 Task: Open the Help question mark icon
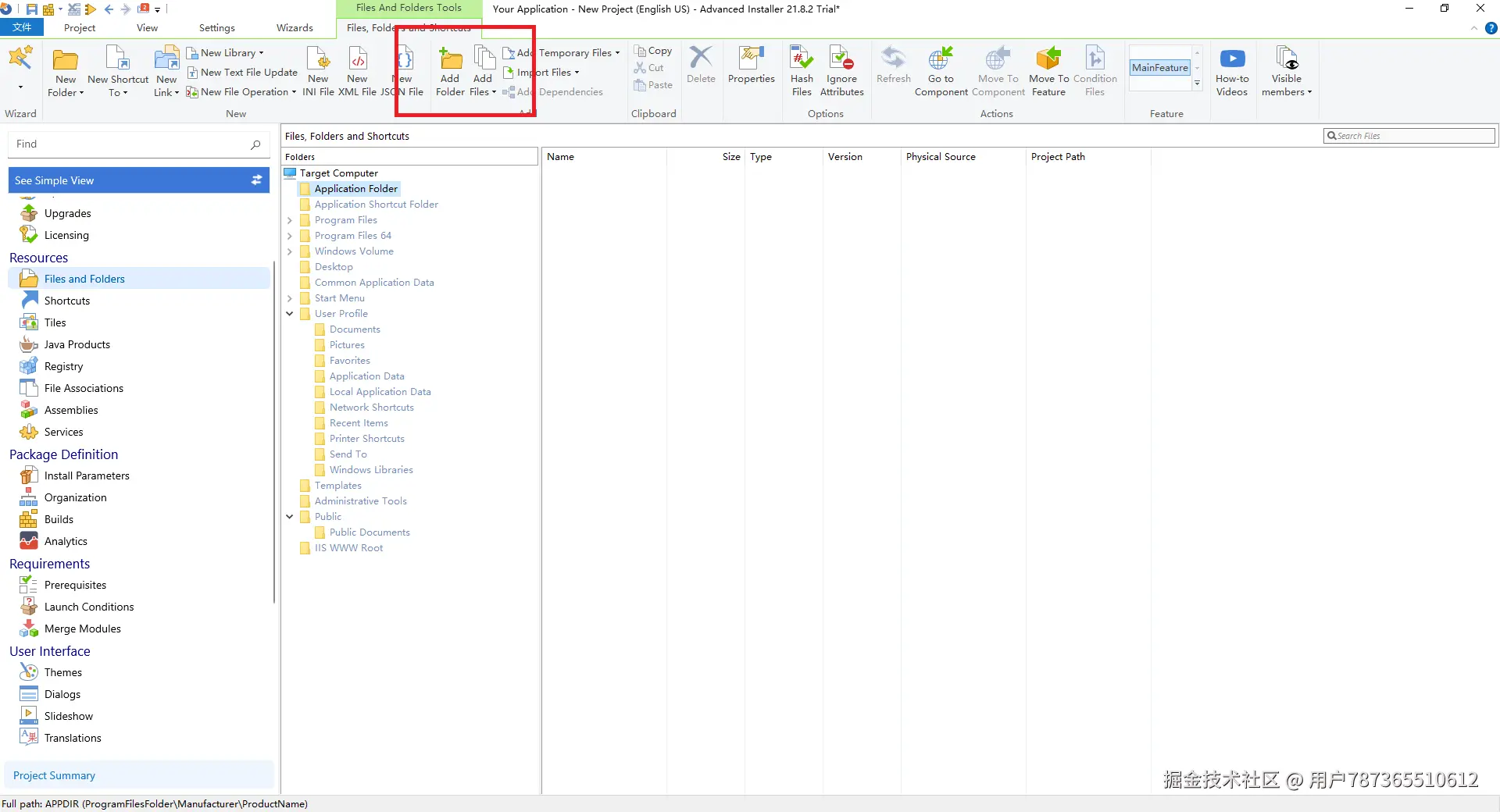coord(1491,28)
